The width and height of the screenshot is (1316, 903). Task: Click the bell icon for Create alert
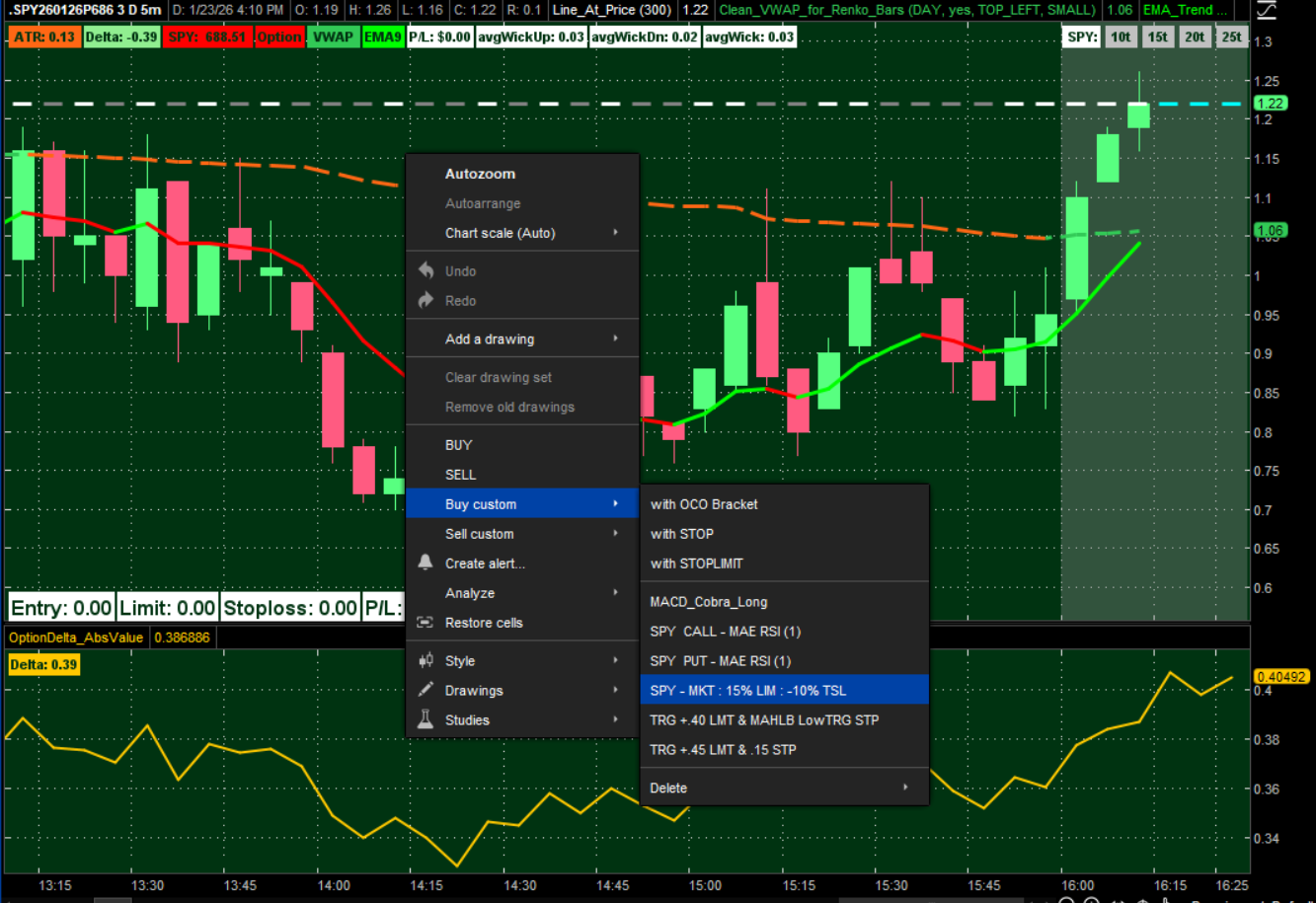pos(426,563)
